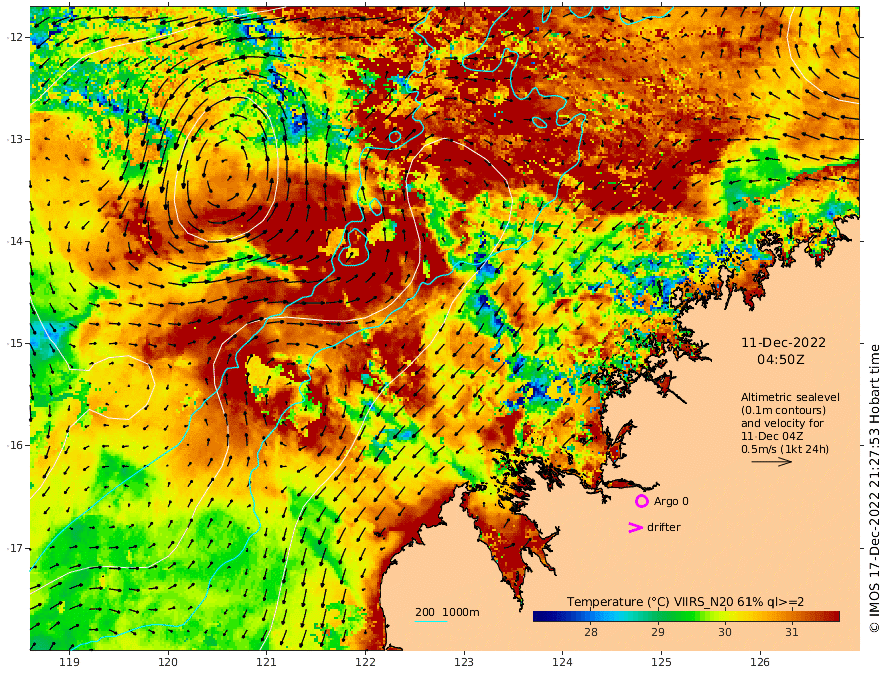The width and height of the screenshot is (880, 680).
Task: Click longitude axis label '123'
Action: tap(464, 663)
